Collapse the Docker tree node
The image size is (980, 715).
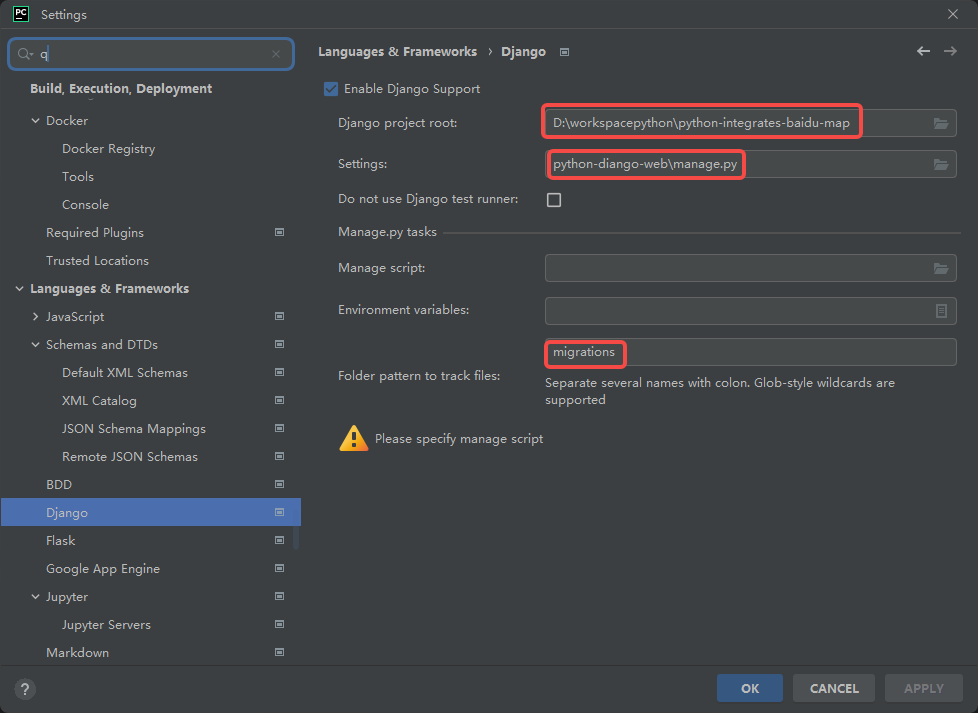click(36, 121)
